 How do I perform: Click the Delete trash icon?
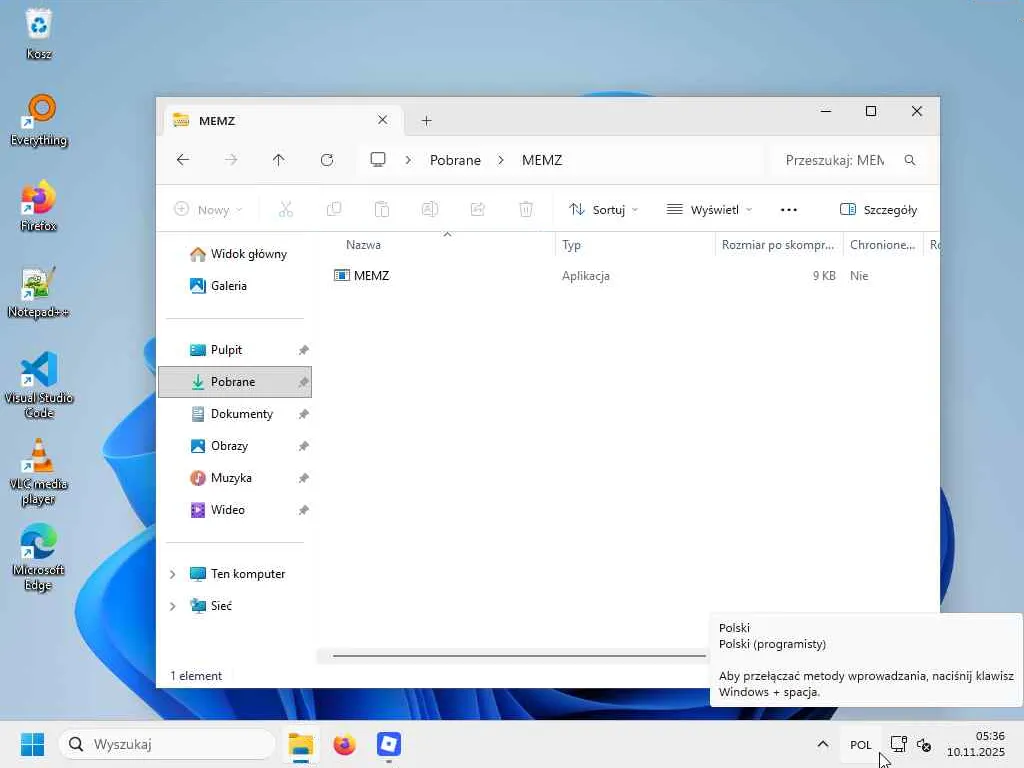pos(526,210)
